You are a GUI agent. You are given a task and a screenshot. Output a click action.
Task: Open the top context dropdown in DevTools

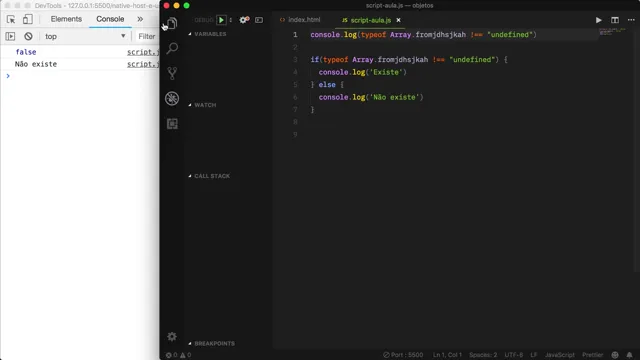(x=85, y=36)
